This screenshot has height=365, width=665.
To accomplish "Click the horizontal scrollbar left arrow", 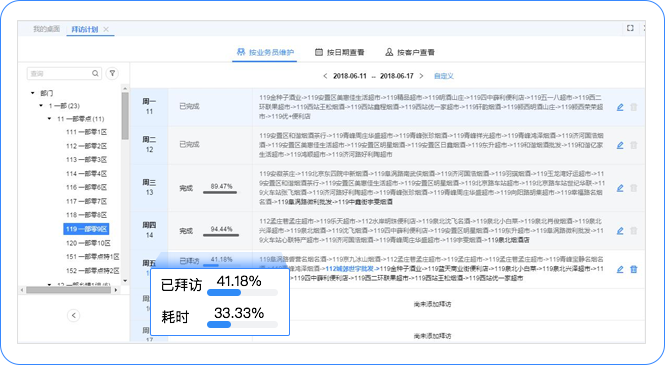I will click(22, 290).
